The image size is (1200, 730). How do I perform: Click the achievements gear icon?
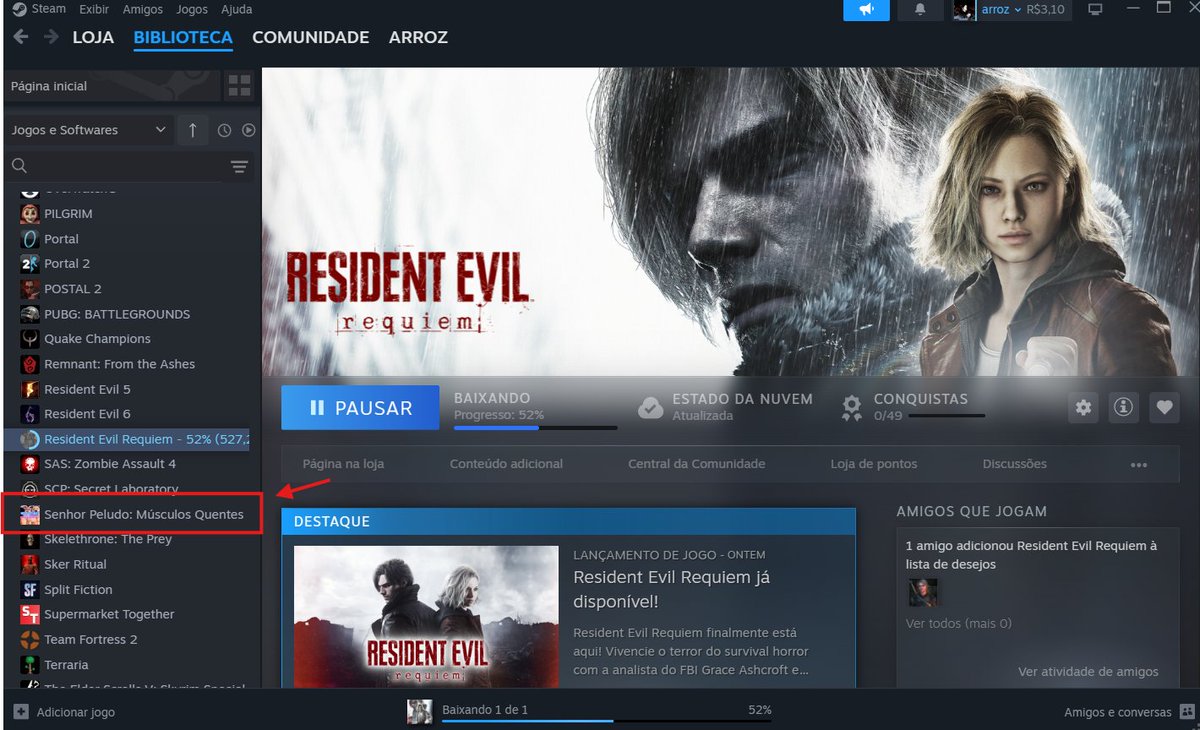pyautogui.click(x=851, y=407)
